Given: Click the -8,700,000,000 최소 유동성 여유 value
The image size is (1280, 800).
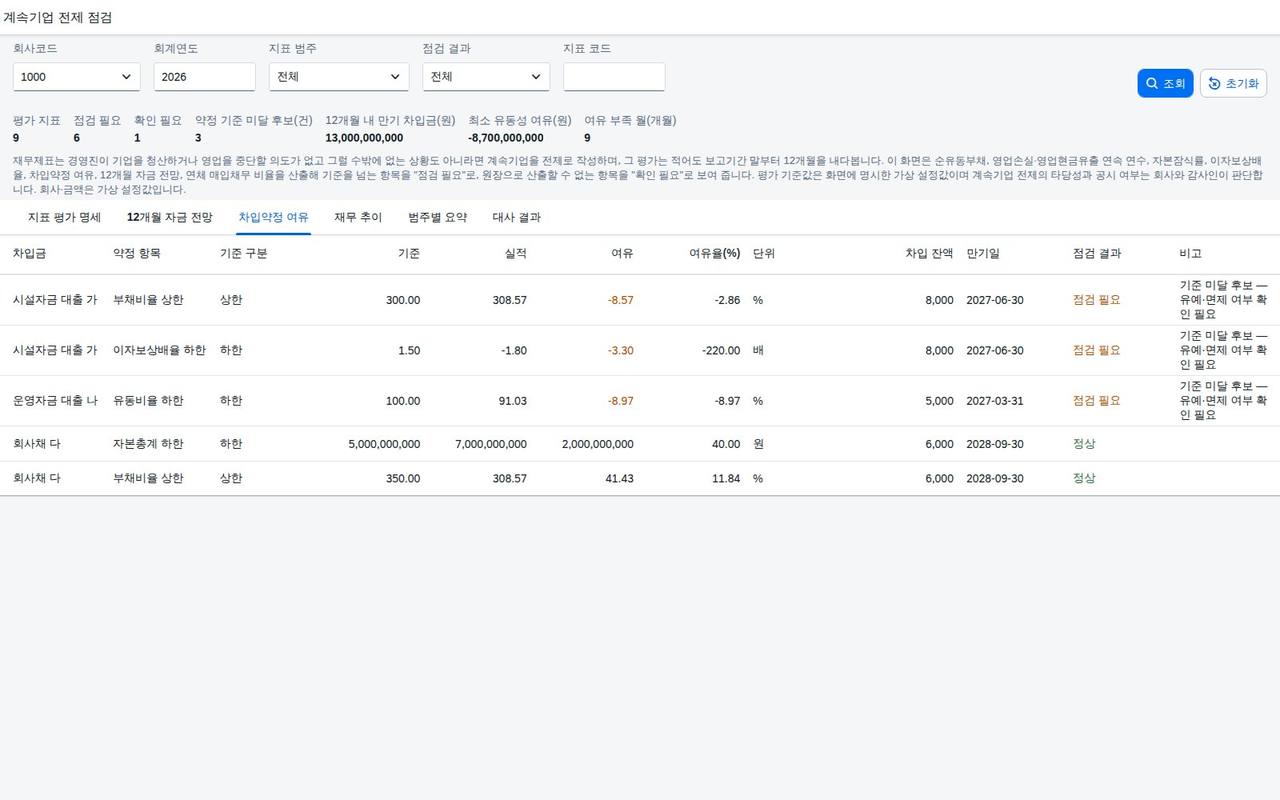Looking at the screenshot, I should (x=506, y=138).
